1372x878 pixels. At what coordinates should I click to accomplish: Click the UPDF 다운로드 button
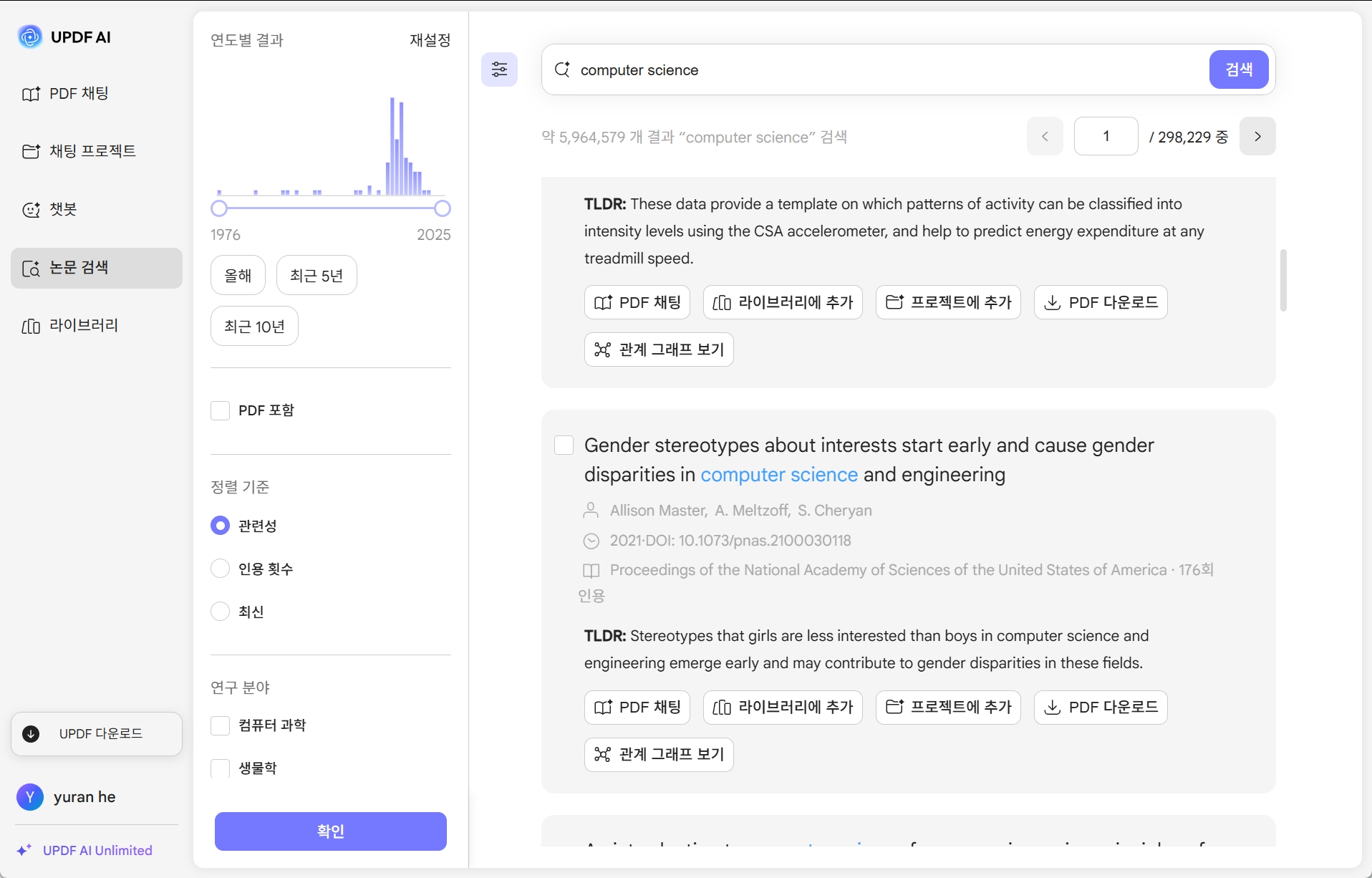tap(97, 734)
